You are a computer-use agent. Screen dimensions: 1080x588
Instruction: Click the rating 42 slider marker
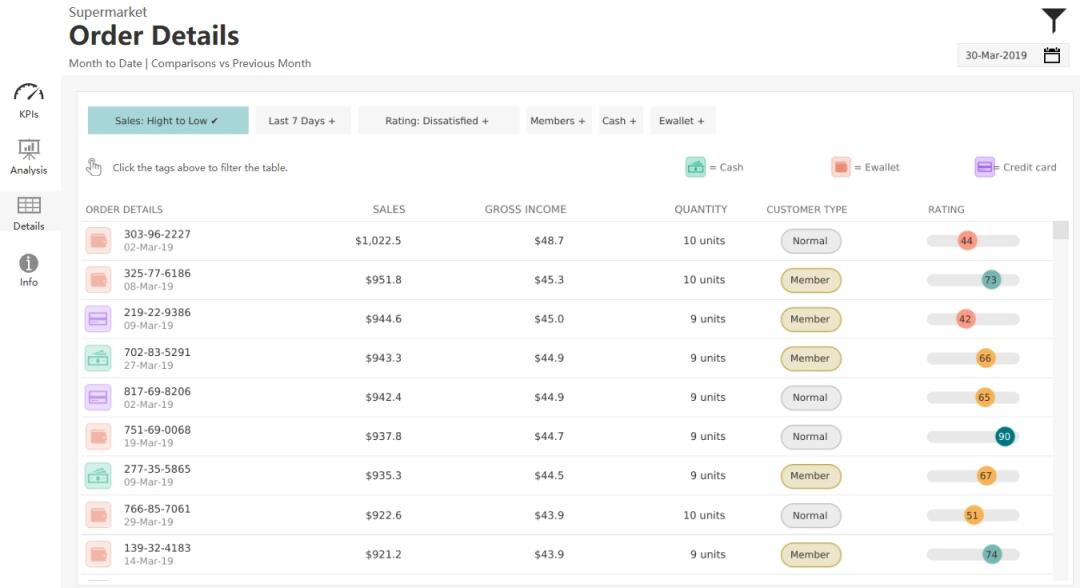pyautogui.click(x=965, y=319)
